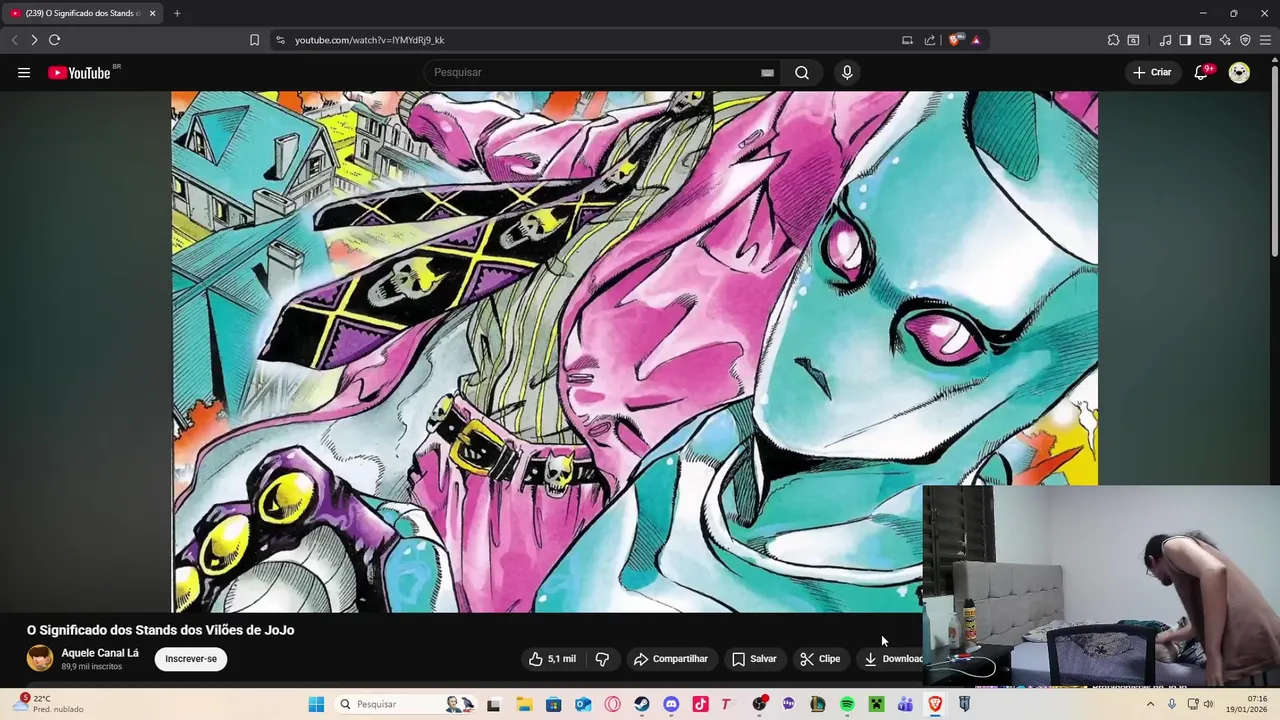Open Outlook from the taskbar
This screenshot has width=1280, height=720.
(x=583, y=704)
